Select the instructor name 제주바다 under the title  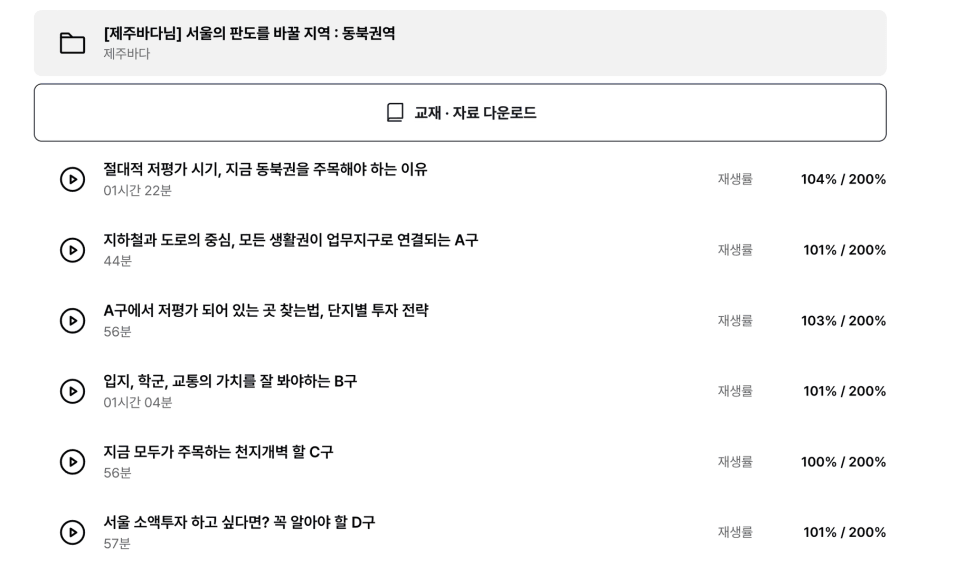tap(127, 54)
